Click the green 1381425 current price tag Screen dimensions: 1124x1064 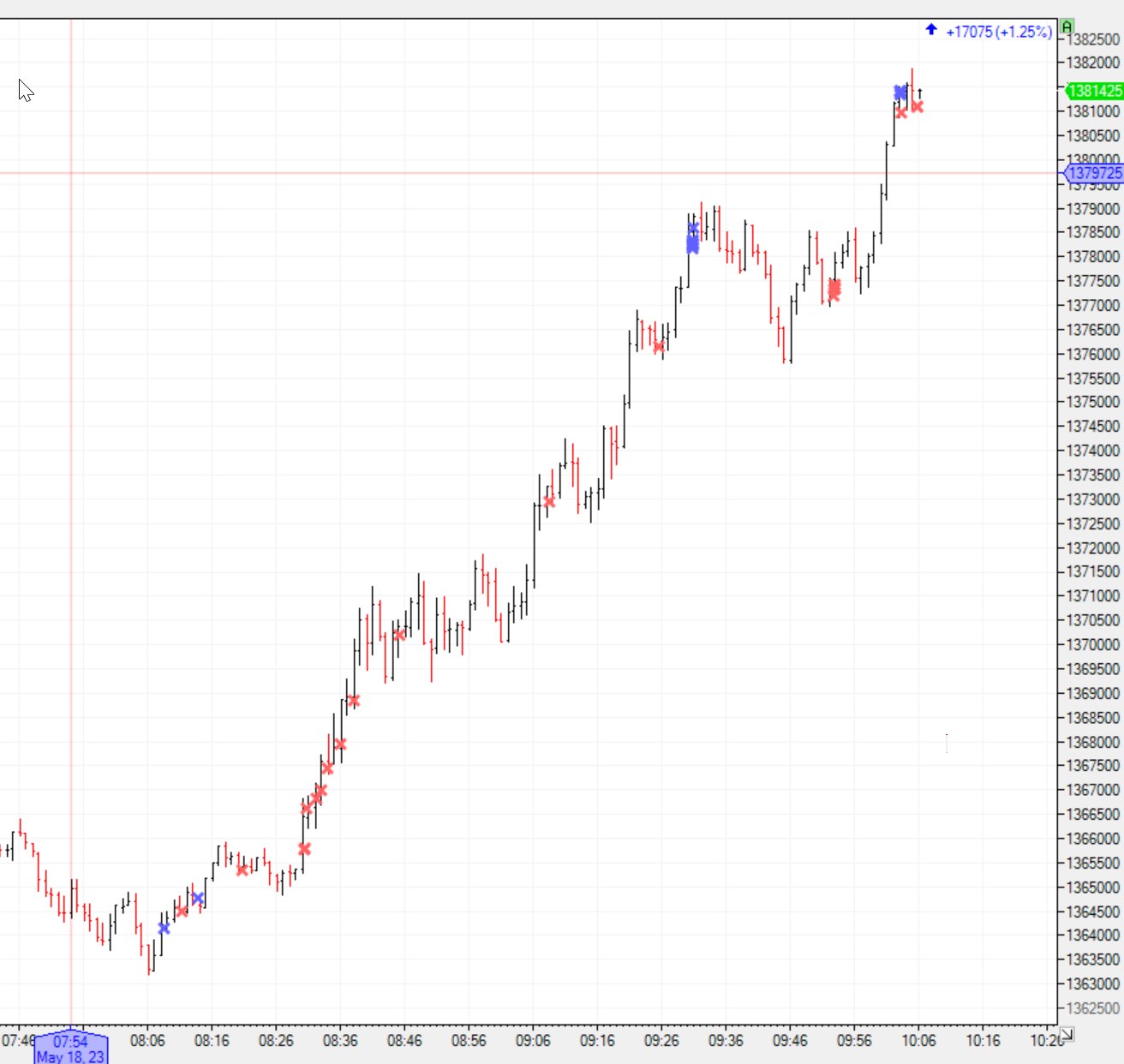(1095, 91)
